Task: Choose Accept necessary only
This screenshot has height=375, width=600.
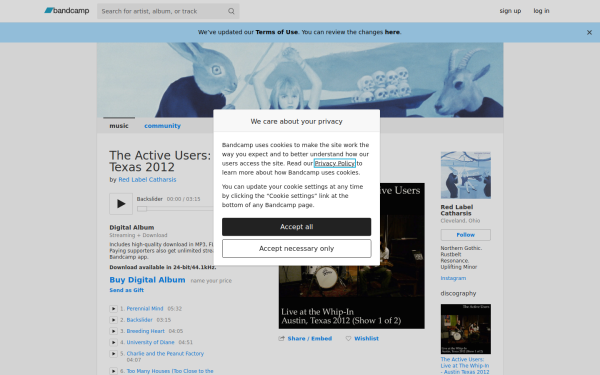Action: [297, 249]
